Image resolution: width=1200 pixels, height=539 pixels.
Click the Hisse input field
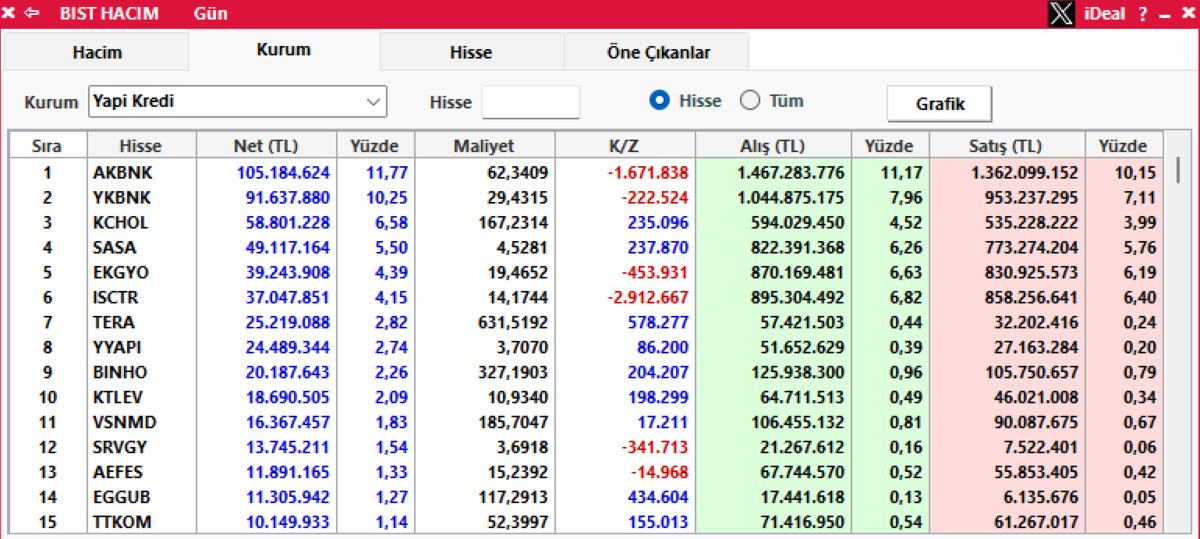point(530,102)
